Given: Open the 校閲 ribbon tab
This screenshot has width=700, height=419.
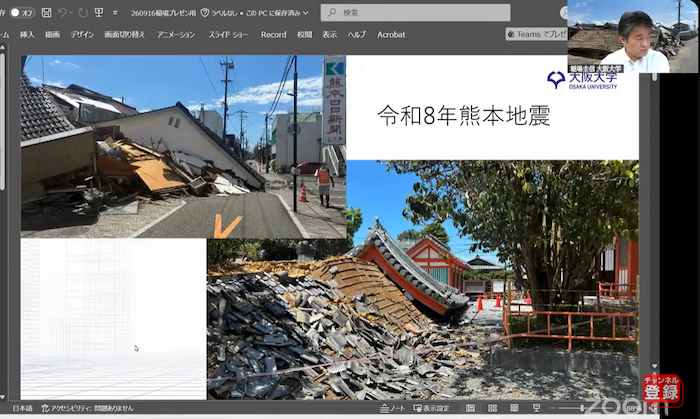Looking at the screenshot, I should pyautogui.click(x=304, y=34).
